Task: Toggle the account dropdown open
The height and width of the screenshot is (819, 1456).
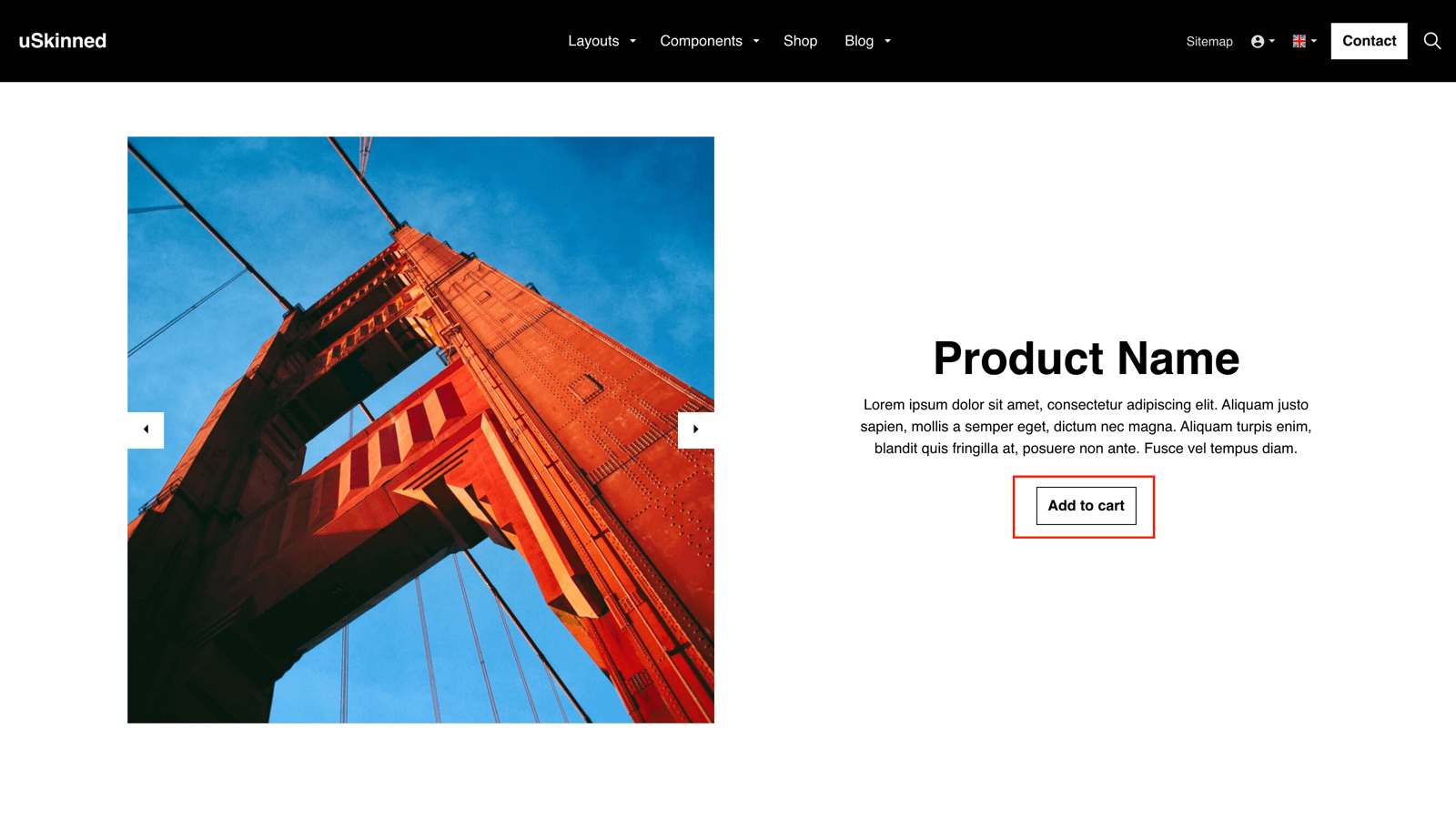Action: (1270, 41)
